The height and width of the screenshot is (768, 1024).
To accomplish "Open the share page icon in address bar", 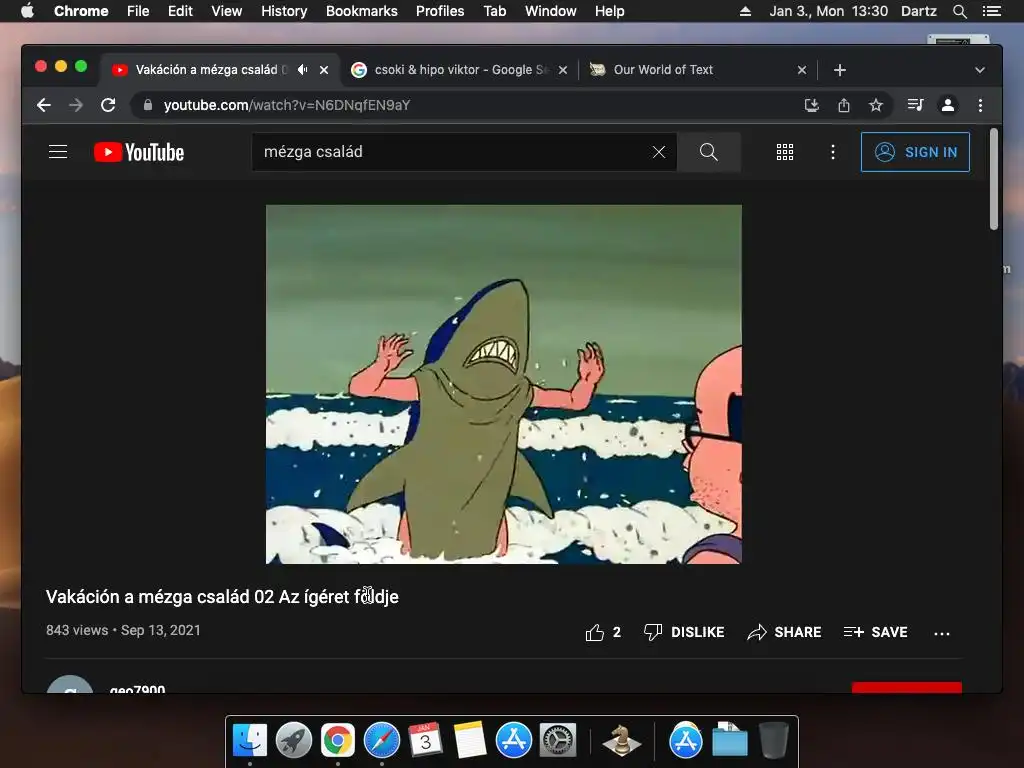I will coord(844,105).
